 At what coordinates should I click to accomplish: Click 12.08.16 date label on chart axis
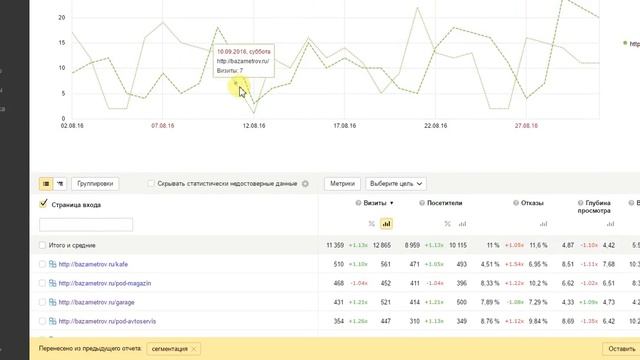254,126
